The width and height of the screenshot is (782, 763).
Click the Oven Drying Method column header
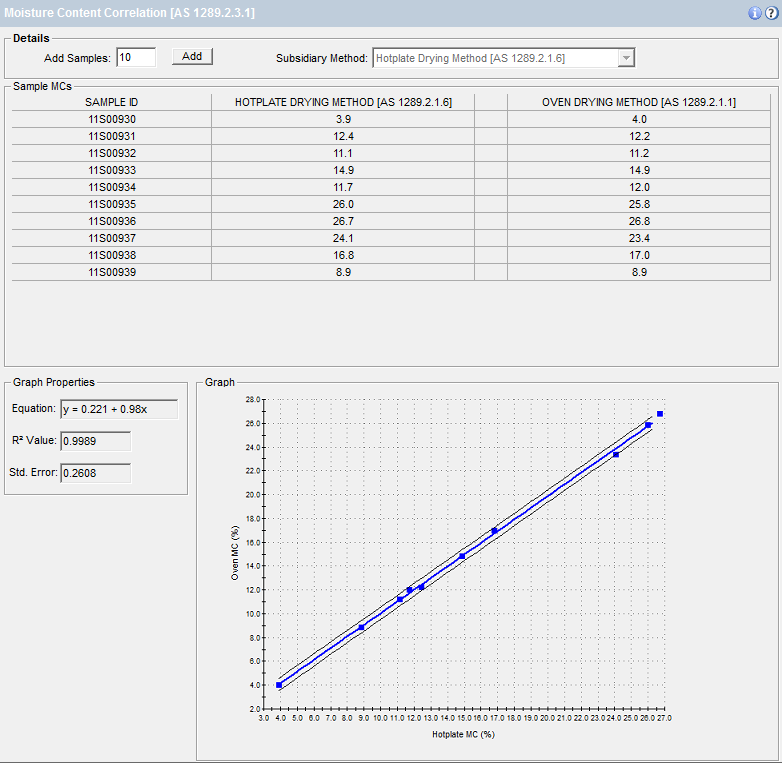click(x=639, y=102)
